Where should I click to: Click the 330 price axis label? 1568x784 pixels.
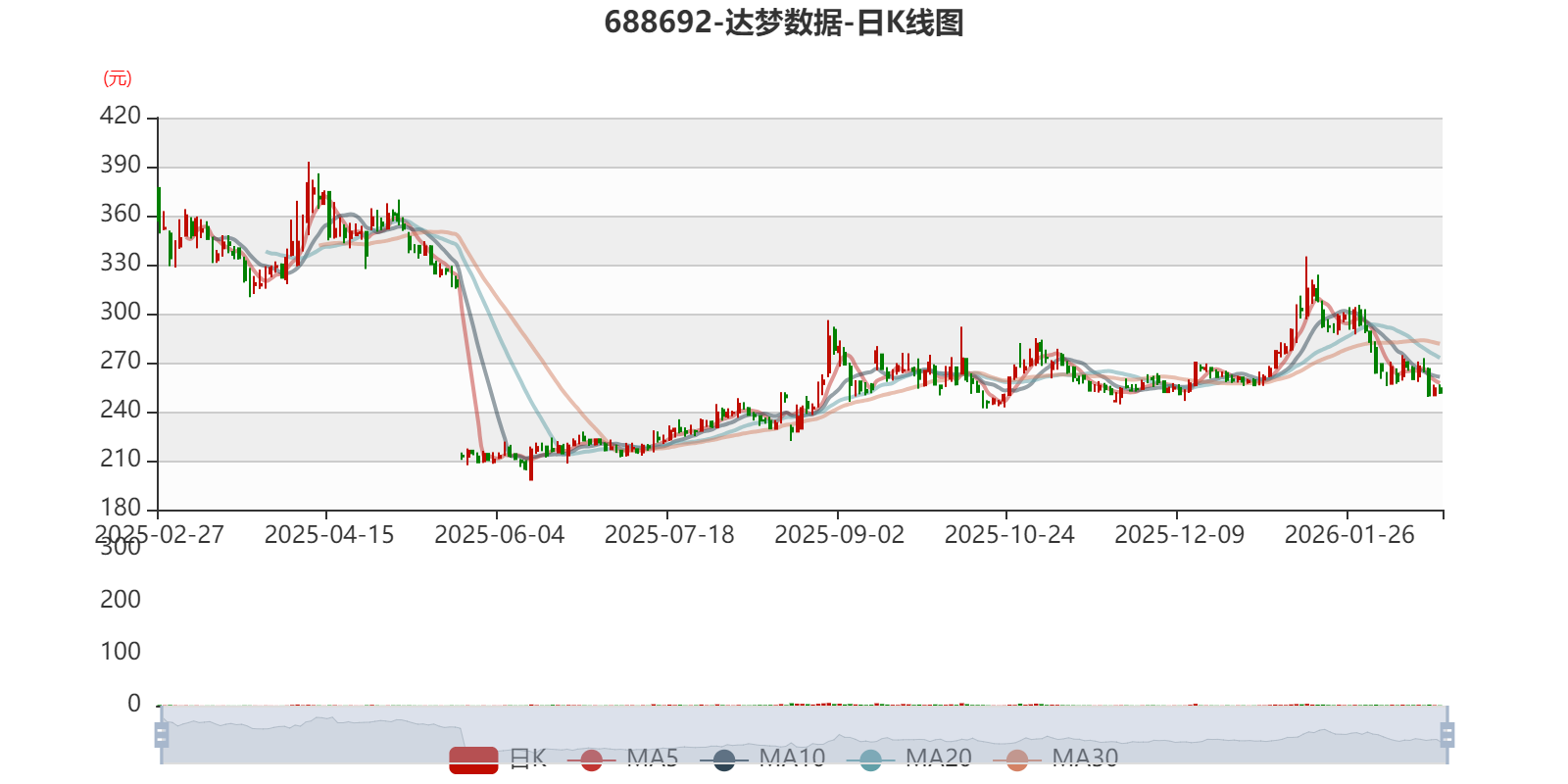click(121, 263)
